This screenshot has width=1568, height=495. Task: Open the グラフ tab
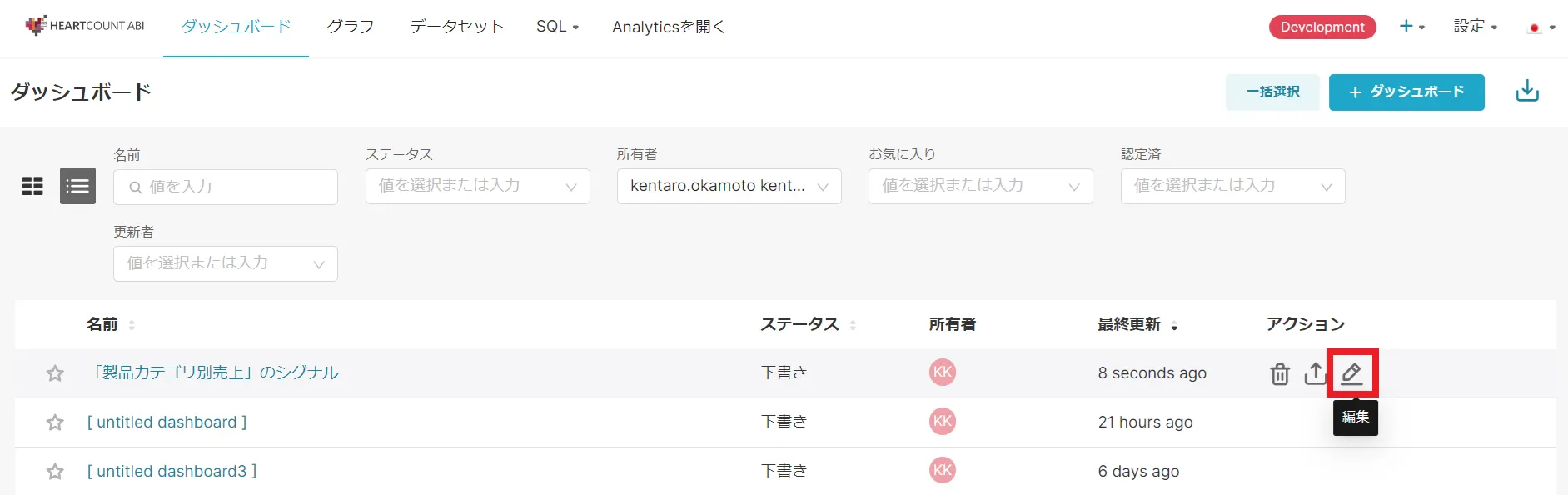351,27
